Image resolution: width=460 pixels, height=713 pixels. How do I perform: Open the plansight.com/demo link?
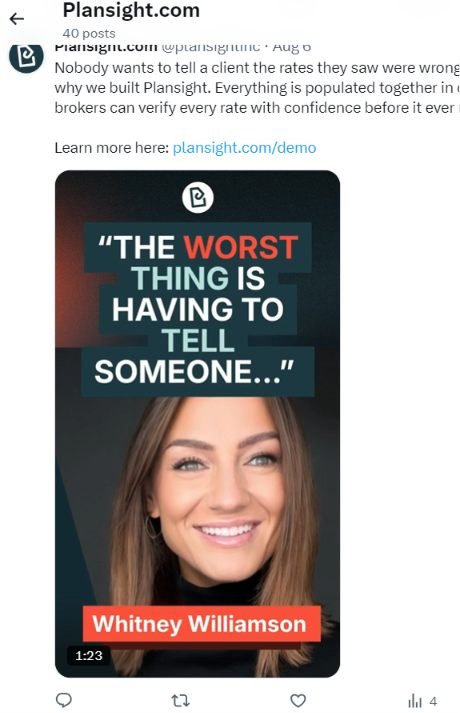[x=245, y=148]
